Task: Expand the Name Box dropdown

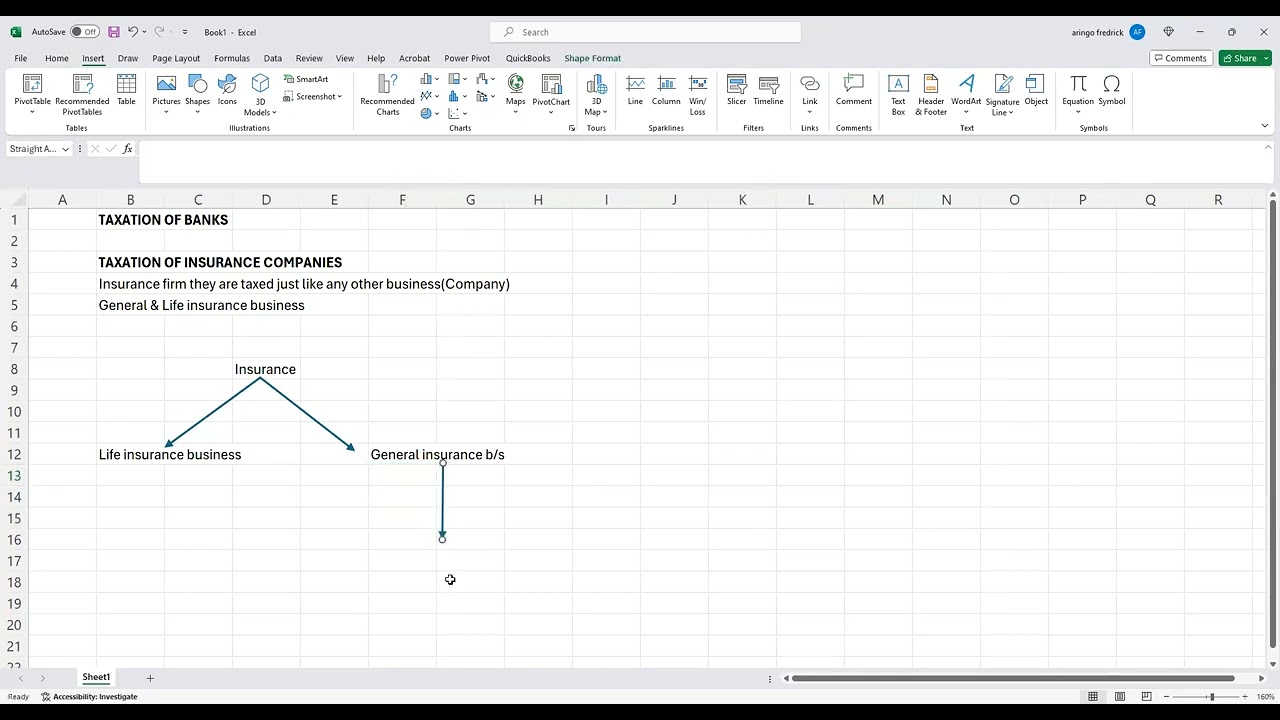Action: pos(65,149)
